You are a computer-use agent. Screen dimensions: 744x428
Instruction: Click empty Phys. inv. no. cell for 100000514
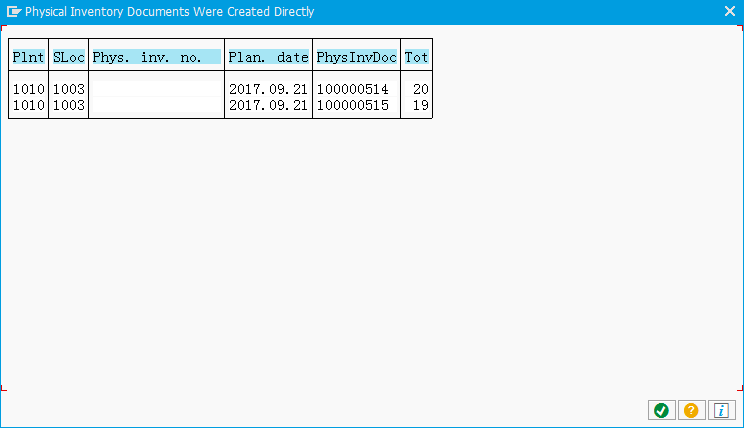coord(156,89)
